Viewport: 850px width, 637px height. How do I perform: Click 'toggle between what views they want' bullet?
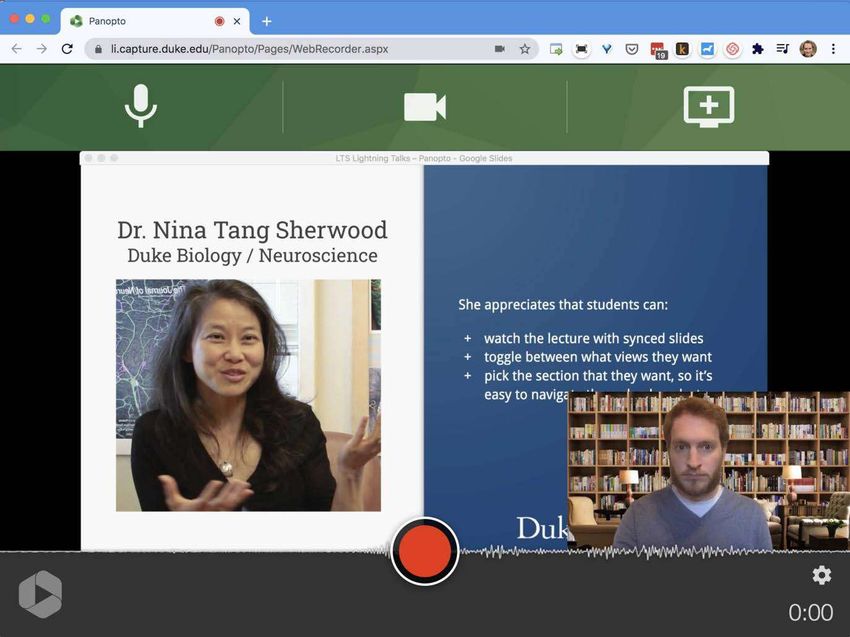(598, 357)
